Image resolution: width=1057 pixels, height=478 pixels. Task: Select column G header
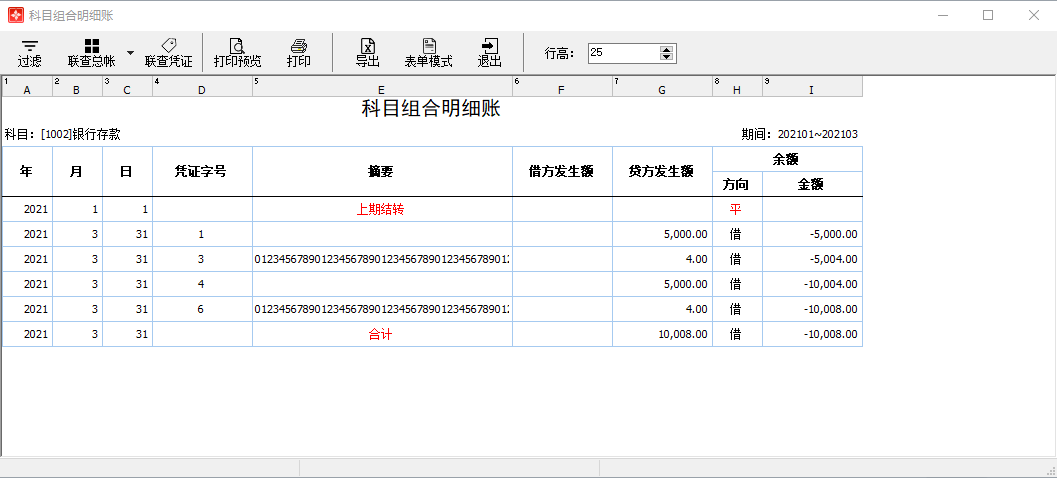(x=662, y=90)
